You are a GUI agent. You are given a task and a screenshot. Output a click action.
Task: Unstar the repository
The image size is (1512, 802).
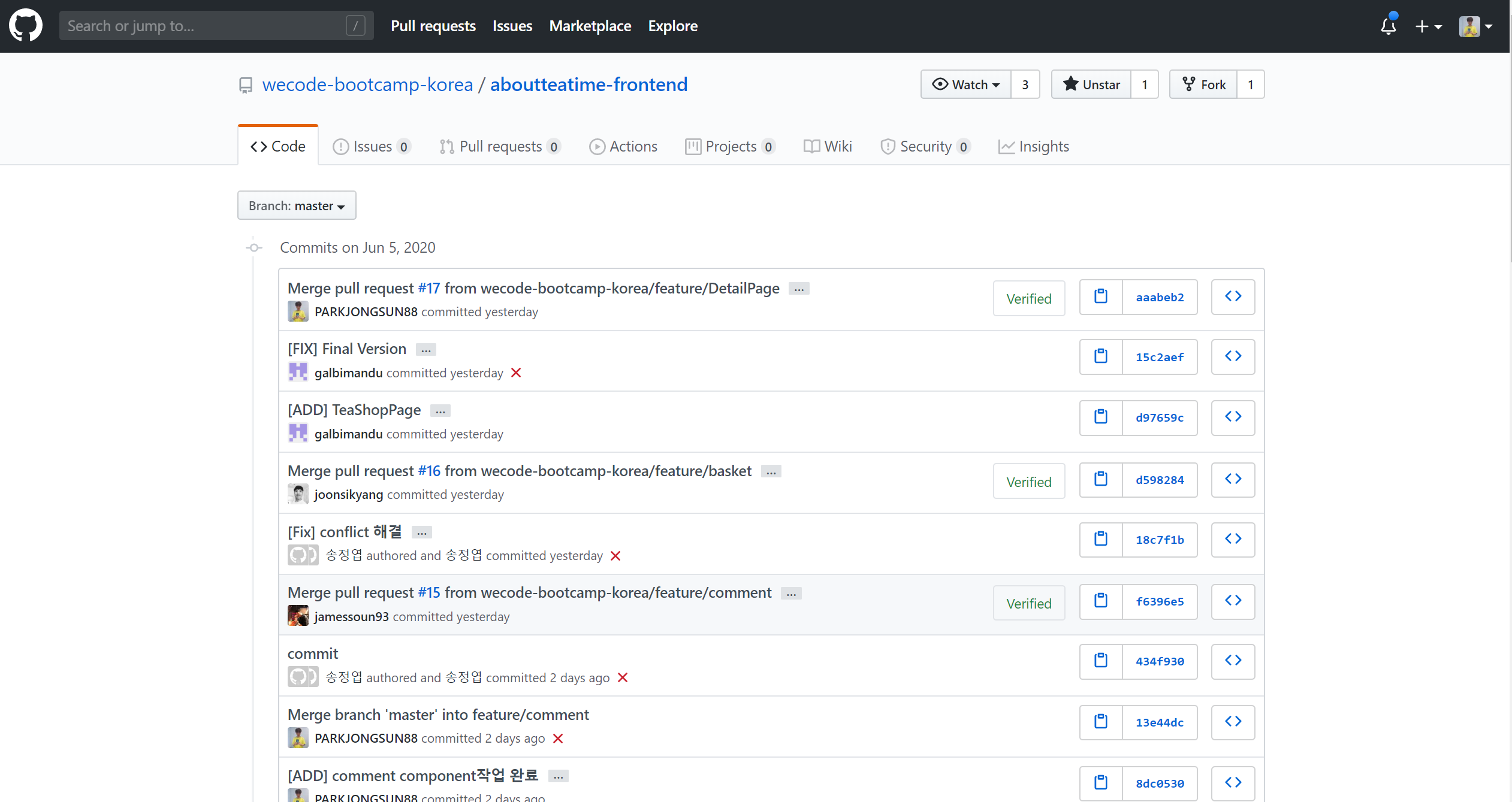point(1091,84)
